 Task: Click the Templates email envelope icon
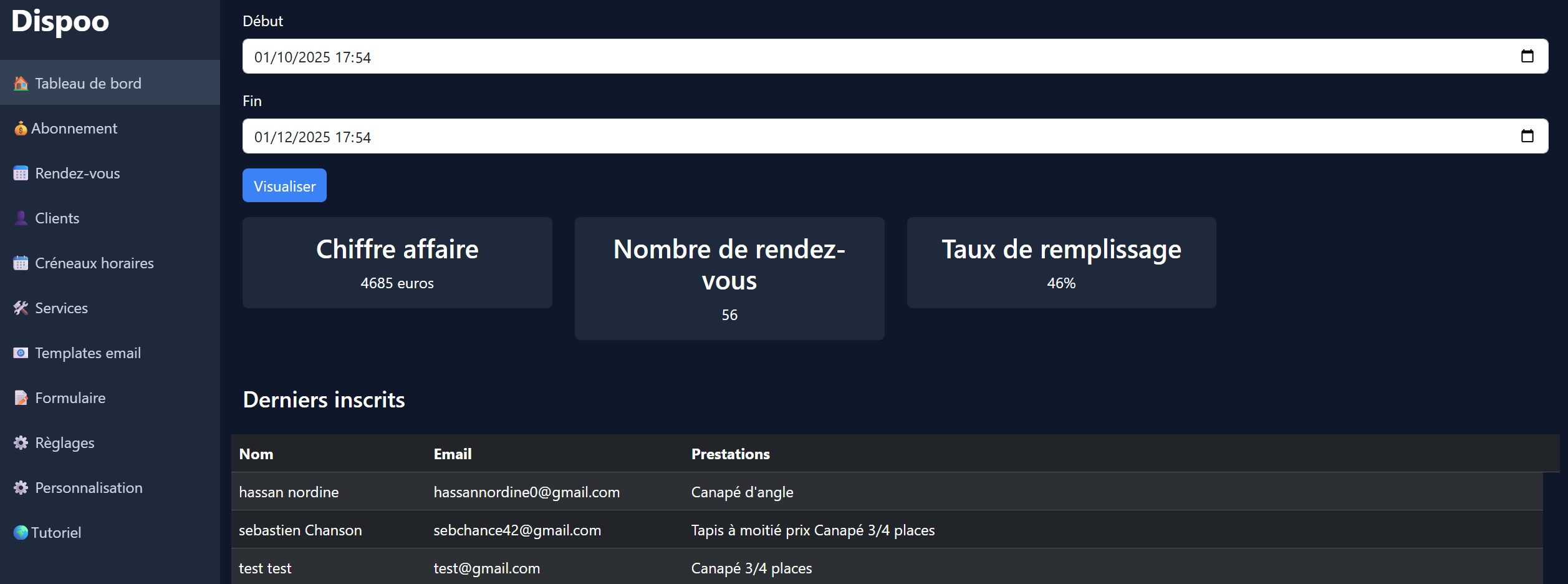coord(21,353)
